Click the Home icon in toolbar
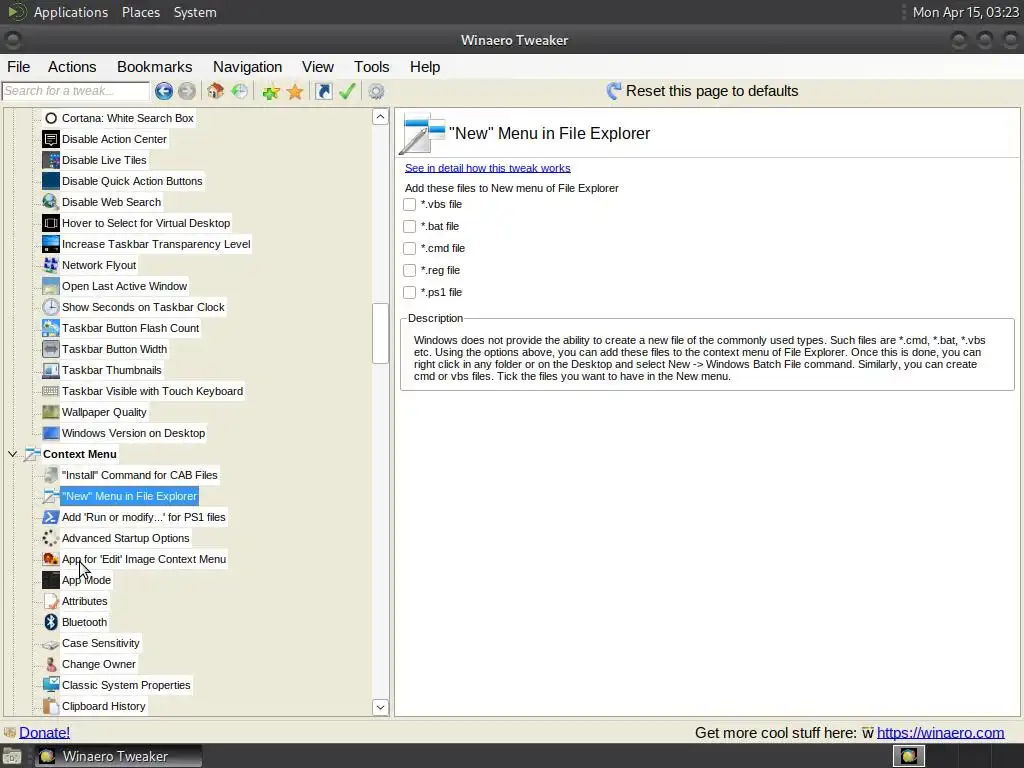This screenshot has width=1024, height=768. [x=216, y=91]
